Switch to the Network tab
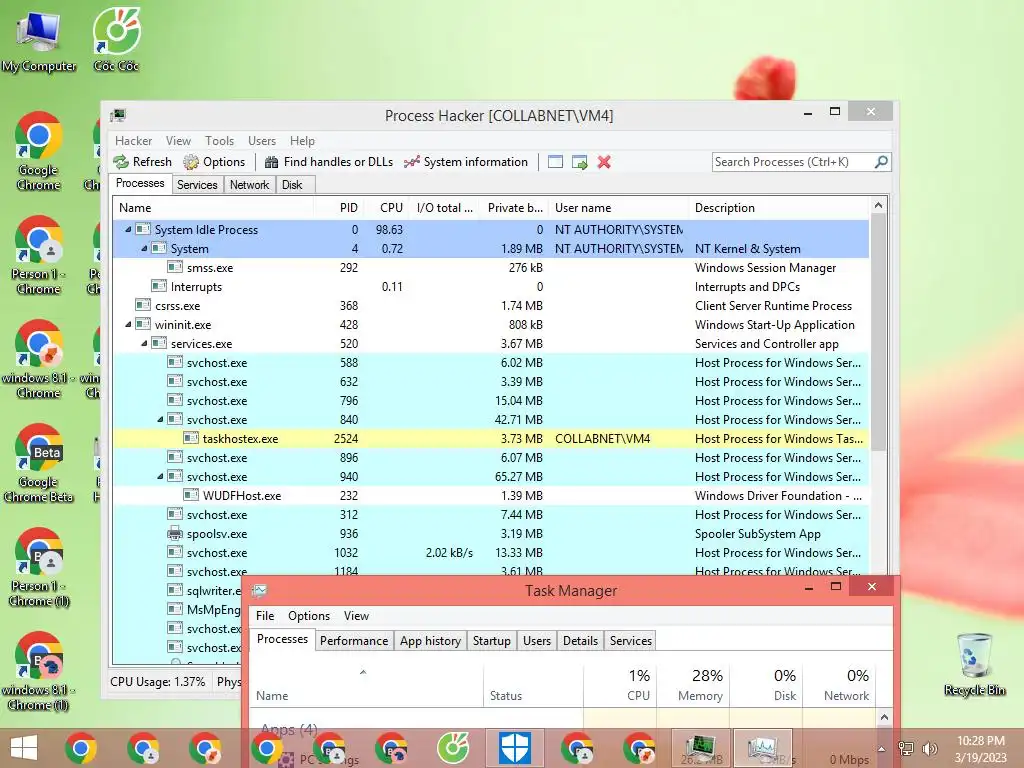 coord(249,185)
